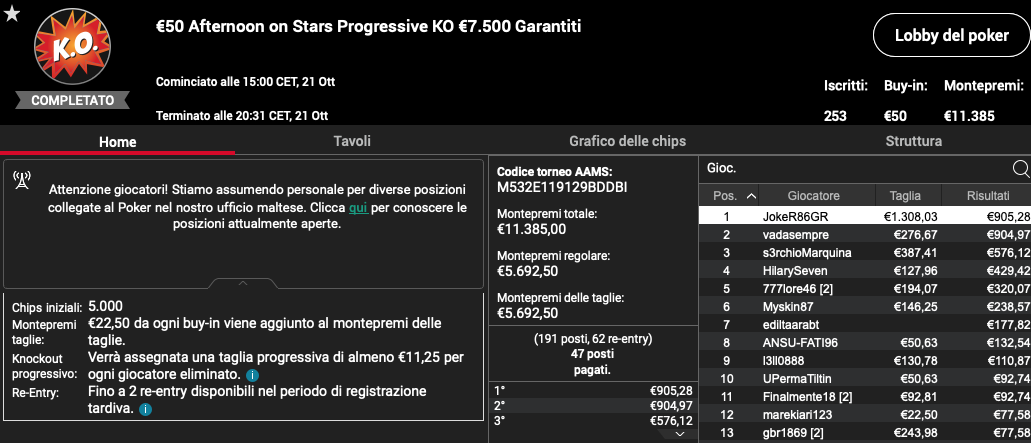This screenshot has width=1031, height=443.
Task: Sort players by Risultati column
Action: (988, 196)
